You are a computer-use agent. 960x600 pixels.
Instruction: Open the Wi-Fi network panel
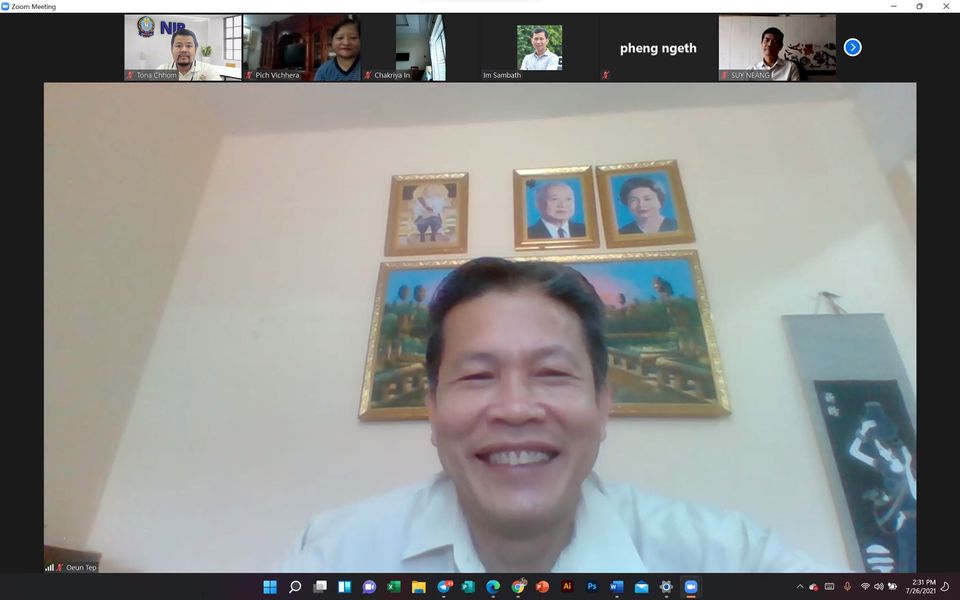(865, 587)
